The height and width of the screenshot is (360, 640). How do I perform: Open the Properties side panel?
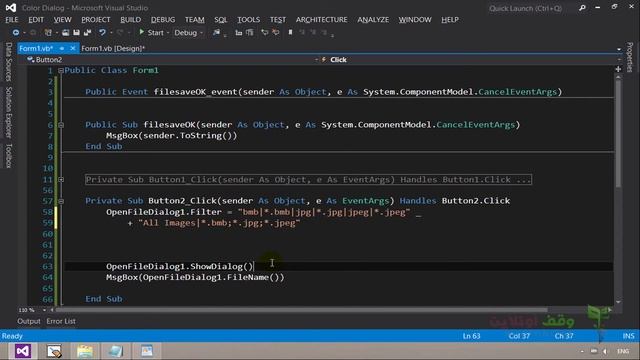630,57
